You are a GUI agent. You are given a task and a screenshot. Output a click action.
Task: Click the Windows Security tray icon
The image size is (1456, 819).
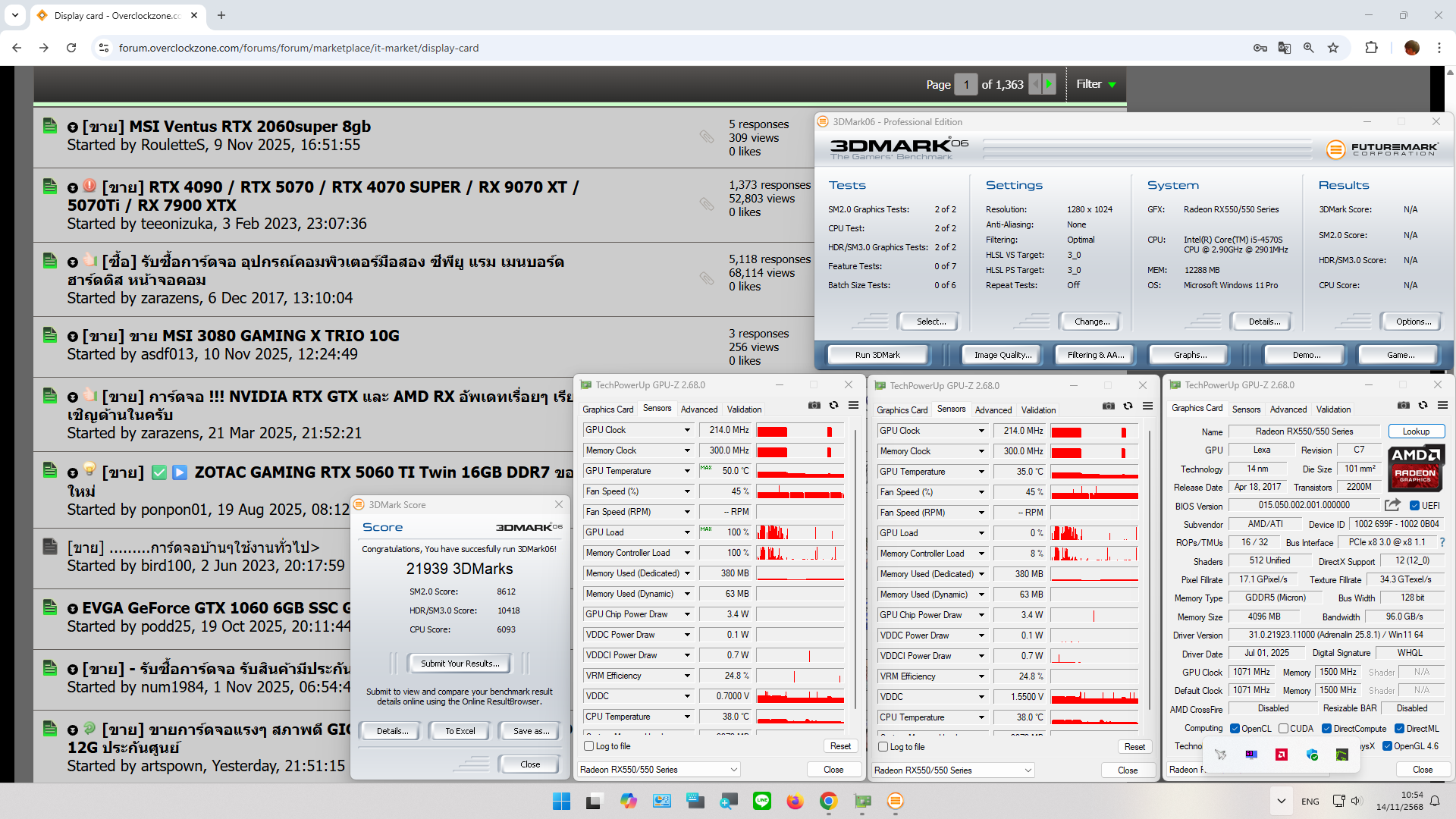tap(1312, 755)
